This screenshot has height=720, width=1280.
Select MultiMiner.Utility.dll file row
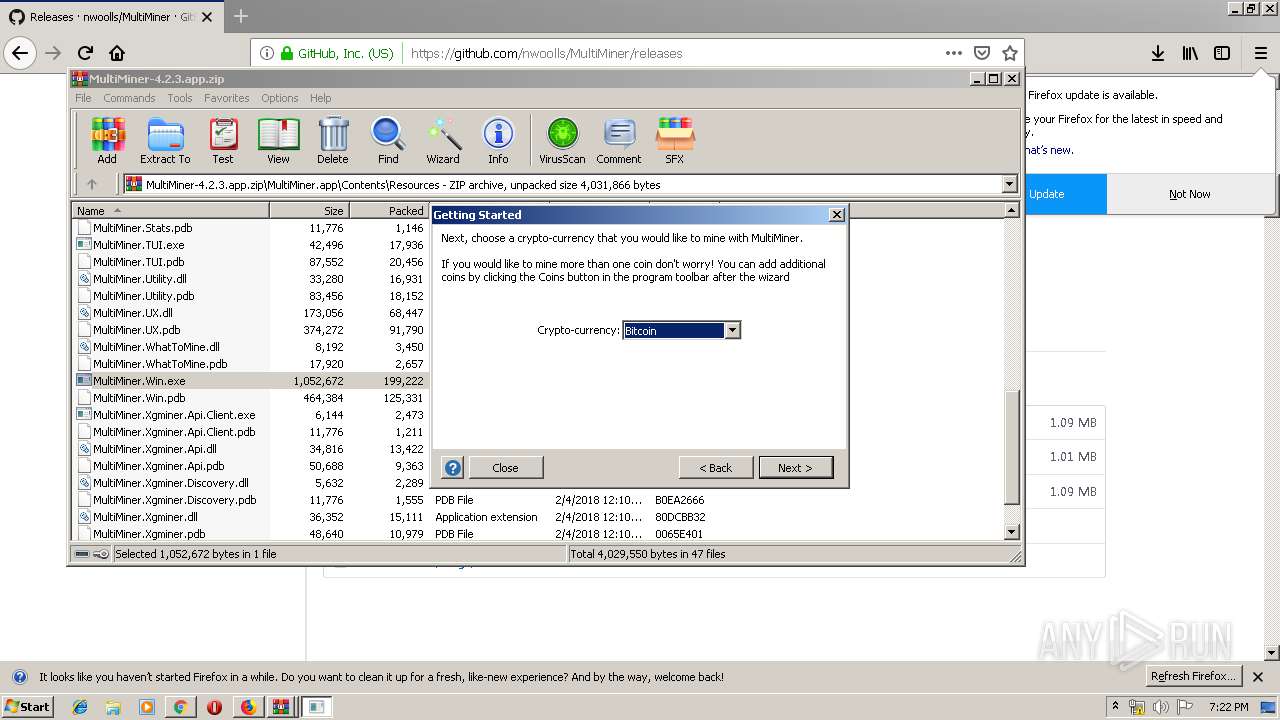click(250, 279)
